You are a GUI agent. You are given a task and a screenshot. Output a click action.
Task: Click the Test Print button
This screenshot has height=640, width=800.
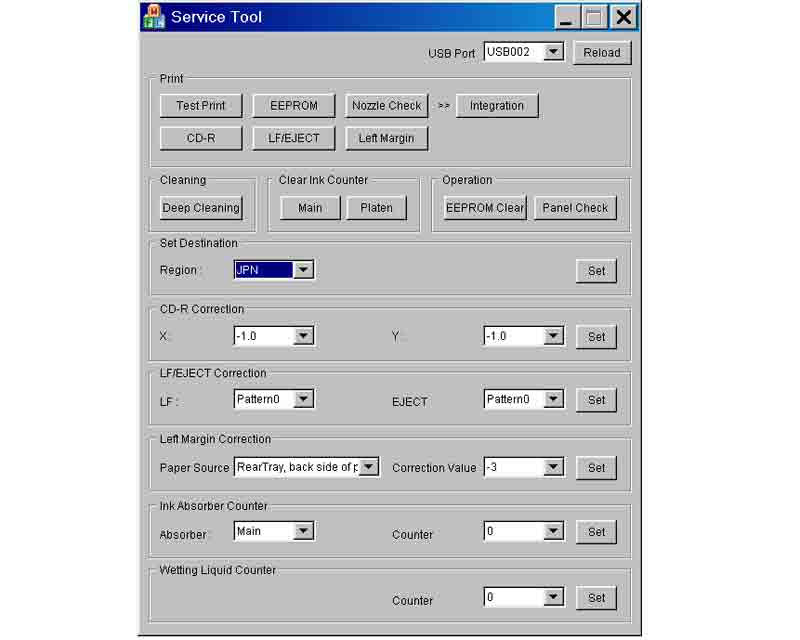tap(201, 106)
